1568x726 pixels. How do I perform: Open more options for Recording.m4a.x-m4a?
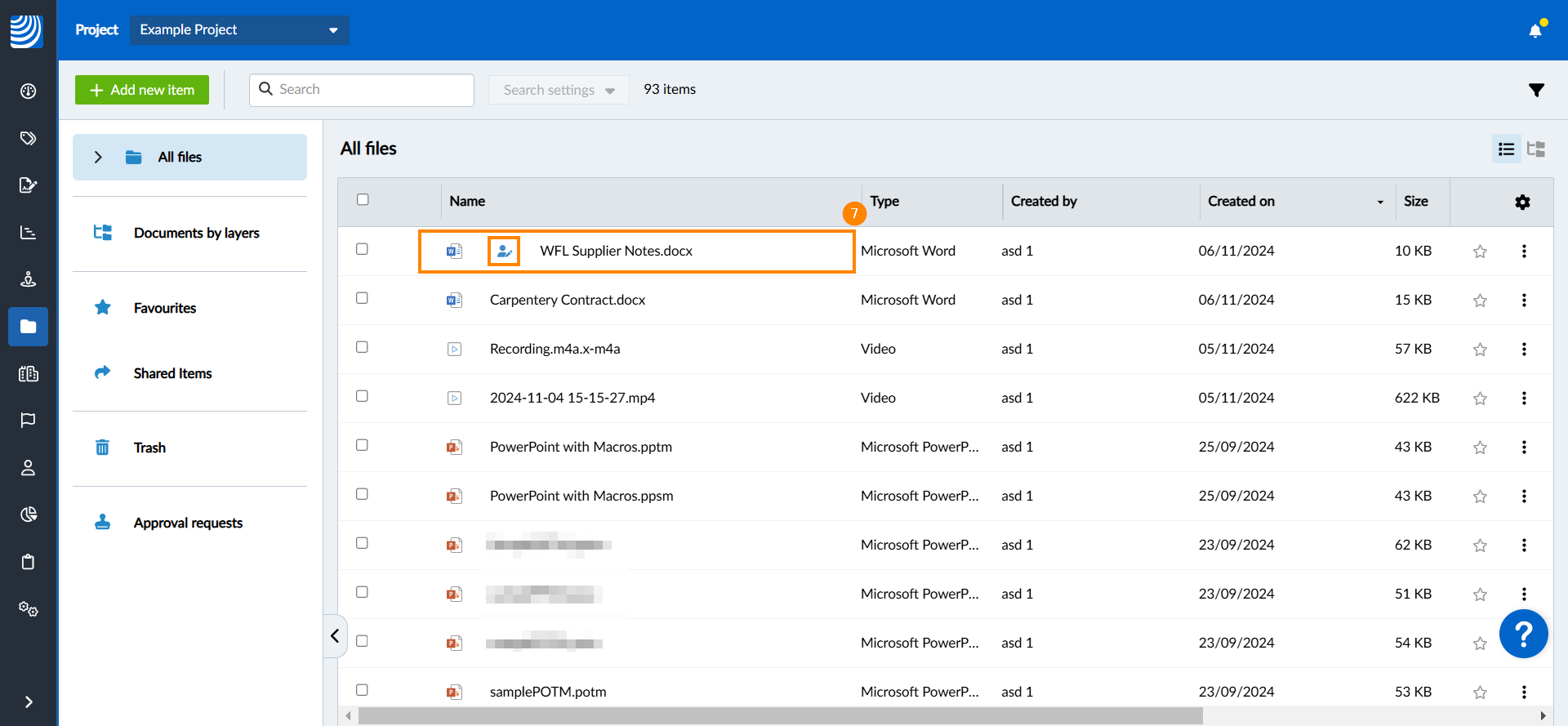(1524, 349)
